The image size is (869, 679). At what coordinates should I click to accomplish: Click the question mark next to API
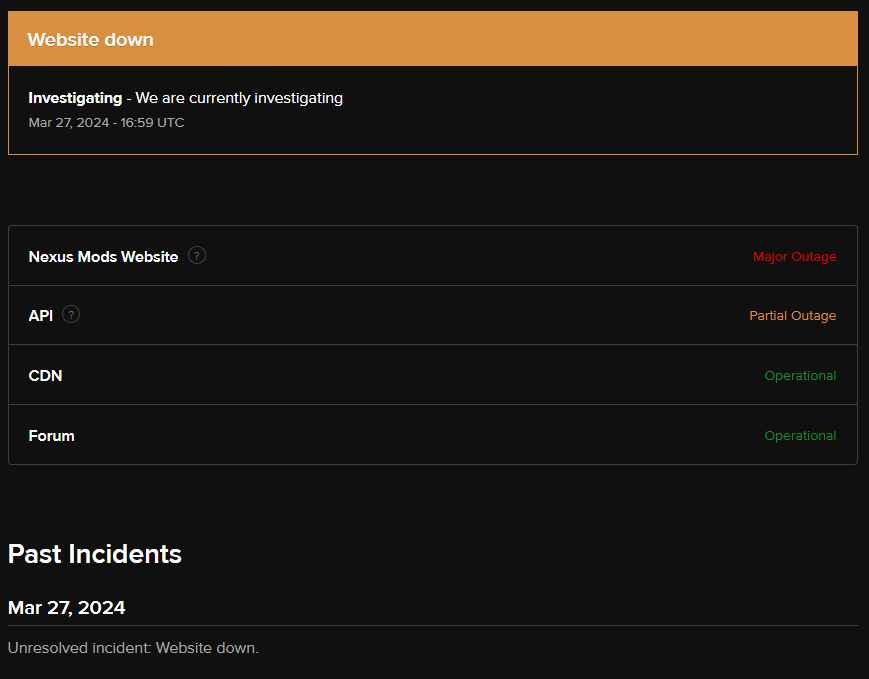tap(71, 314)
